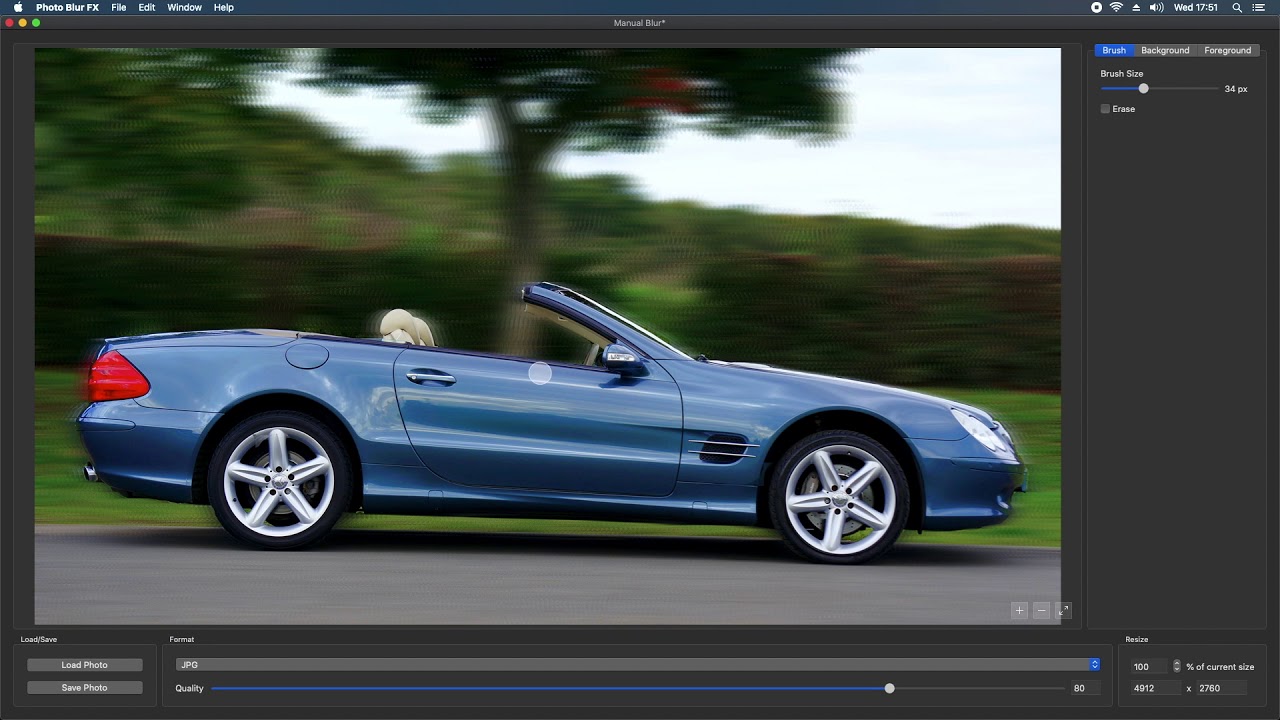1280x720 pixels.
Task: Open the Window menu
Action: (x=184, y=7)
